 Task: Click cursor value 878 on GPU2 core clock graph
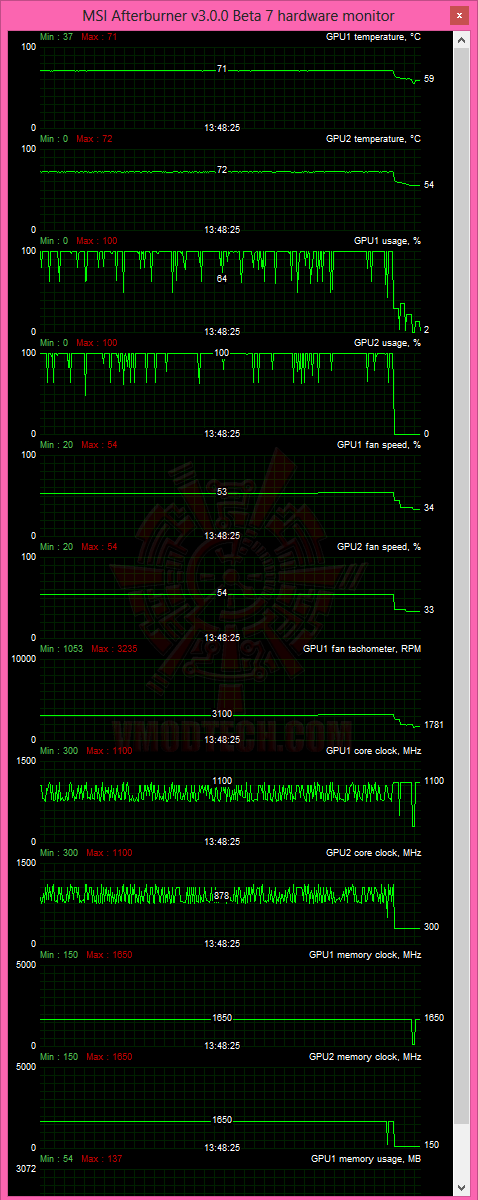222,896
